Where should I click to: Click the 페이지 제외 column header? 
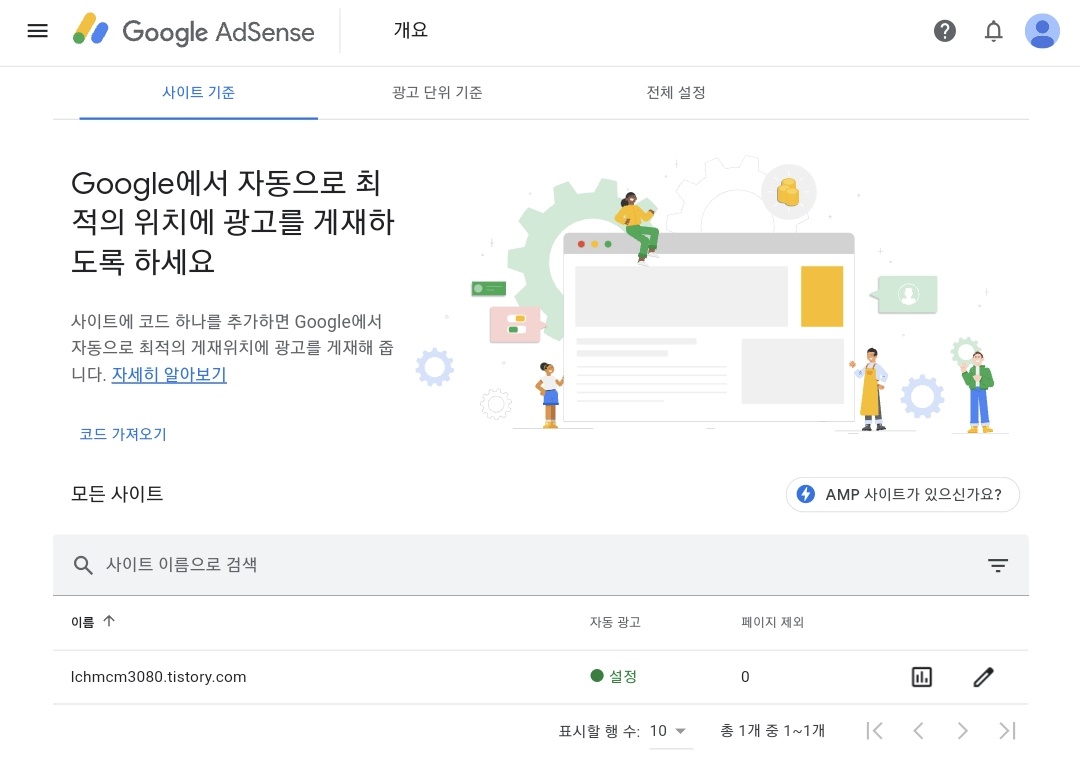(772, 623)
